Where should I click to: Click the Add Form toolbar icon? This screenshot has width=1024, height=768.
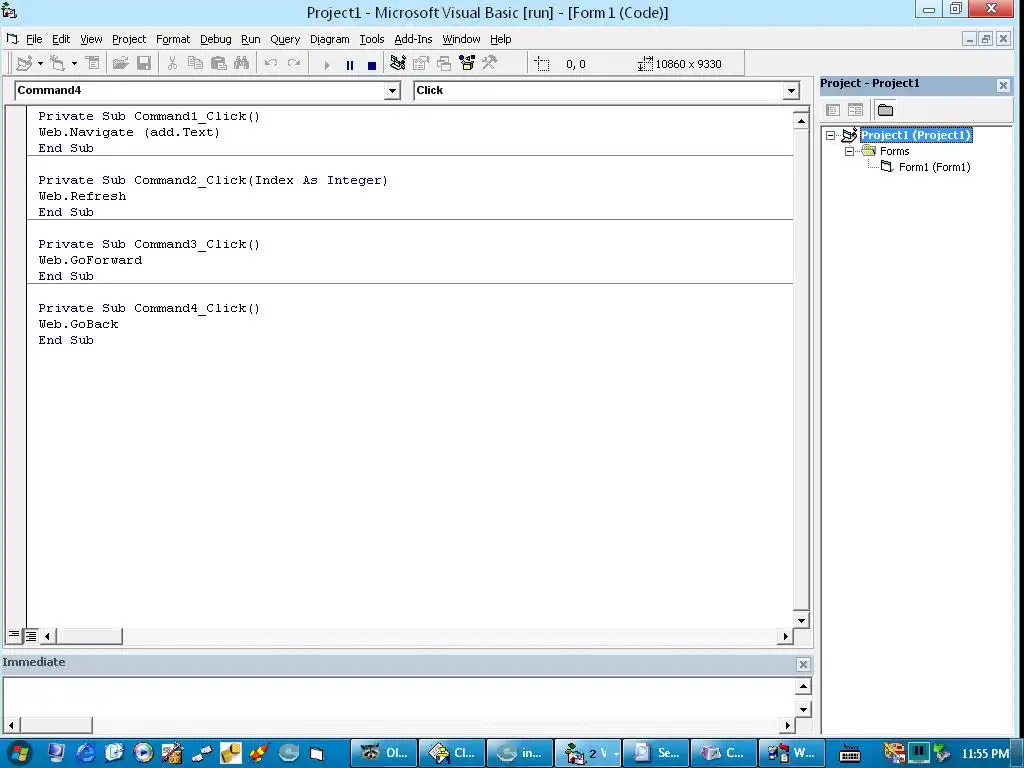(x=57, y=63)
